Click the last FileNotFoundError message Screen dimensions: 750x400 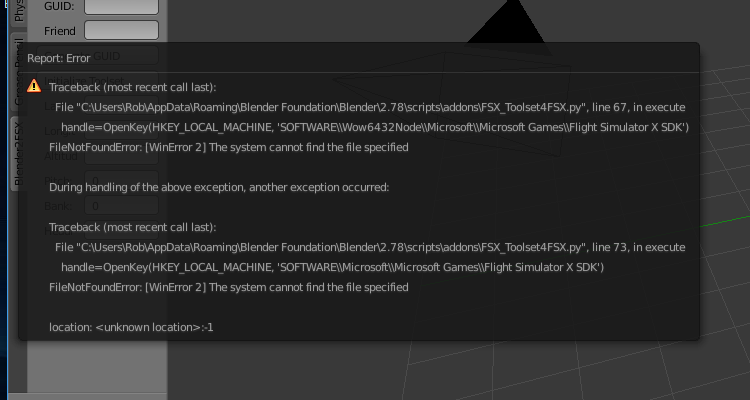click(x=228, y=287)
